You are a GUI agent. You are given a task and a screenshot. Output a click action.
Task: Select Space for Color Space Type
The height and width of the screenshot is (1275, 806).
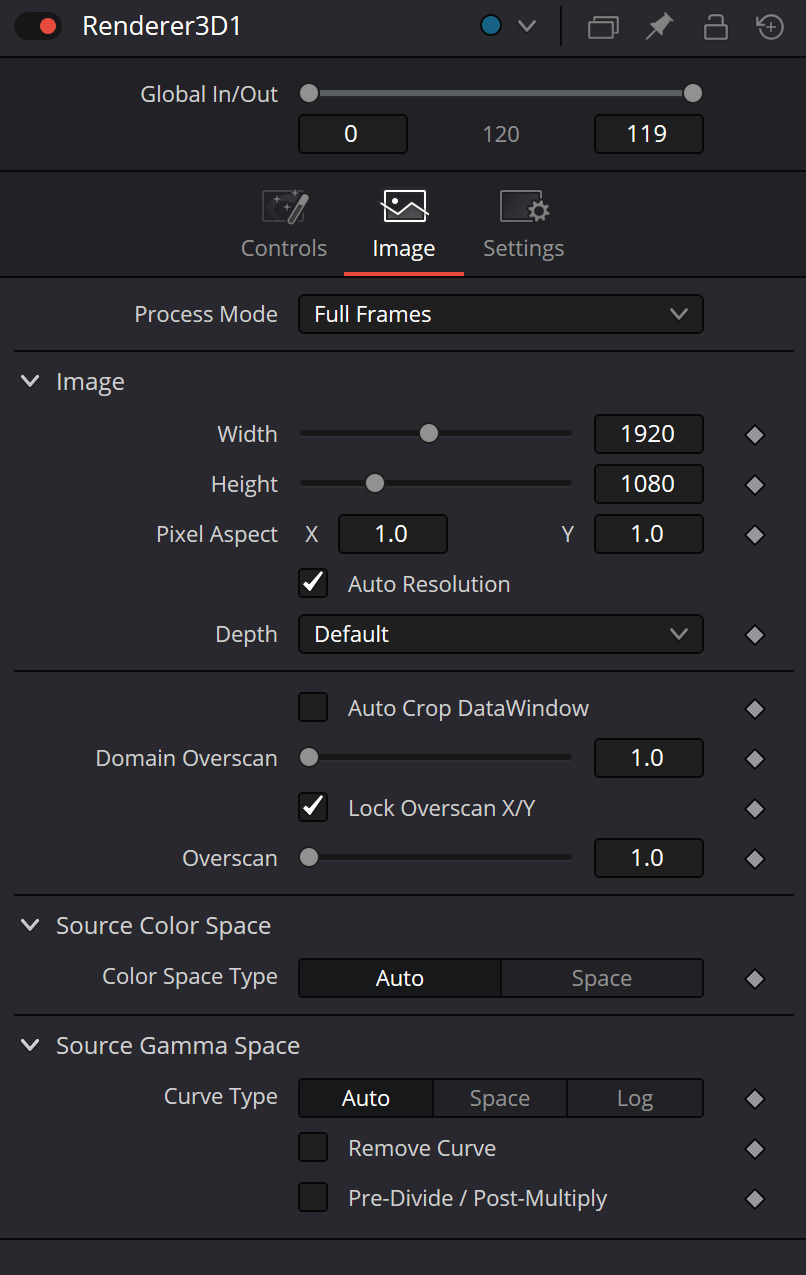(x=602, y=978)
